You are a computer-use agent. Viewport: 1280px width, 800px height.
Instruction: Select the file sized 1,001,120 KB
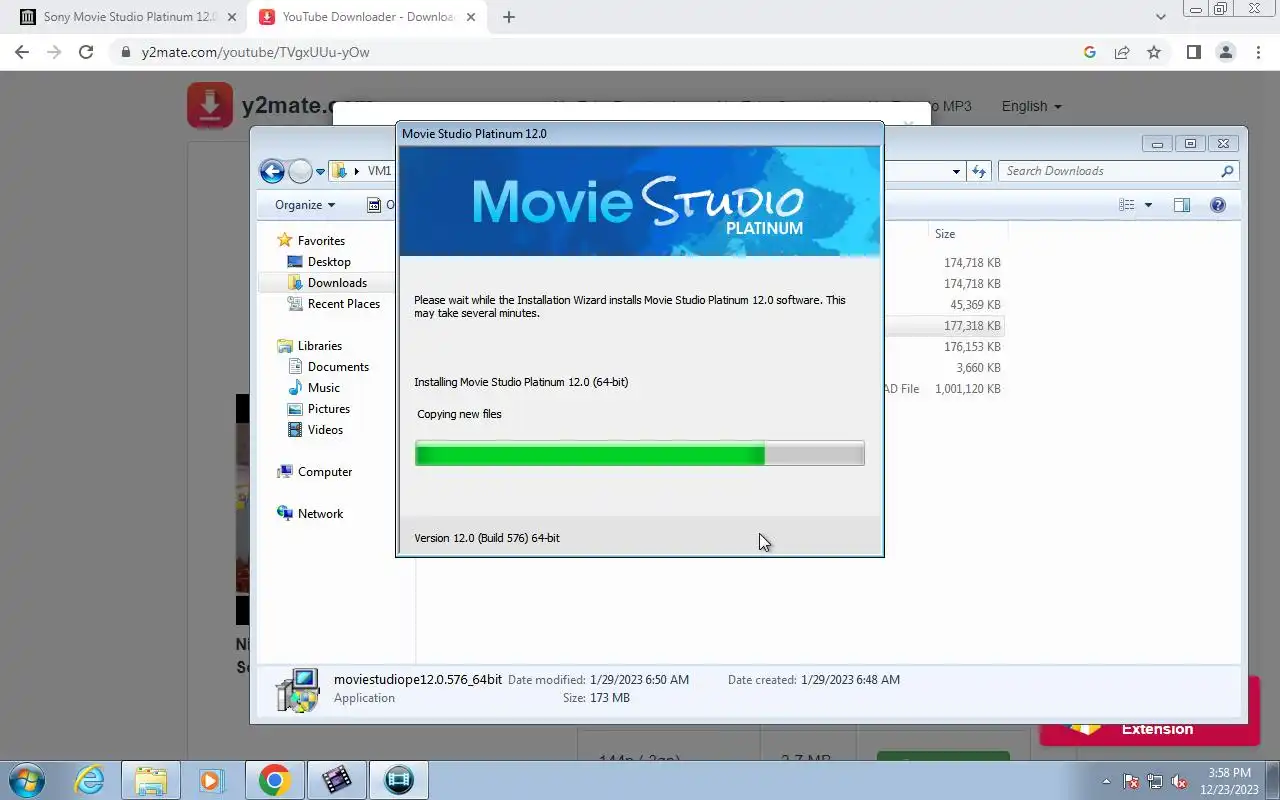[x=967, y=389]
